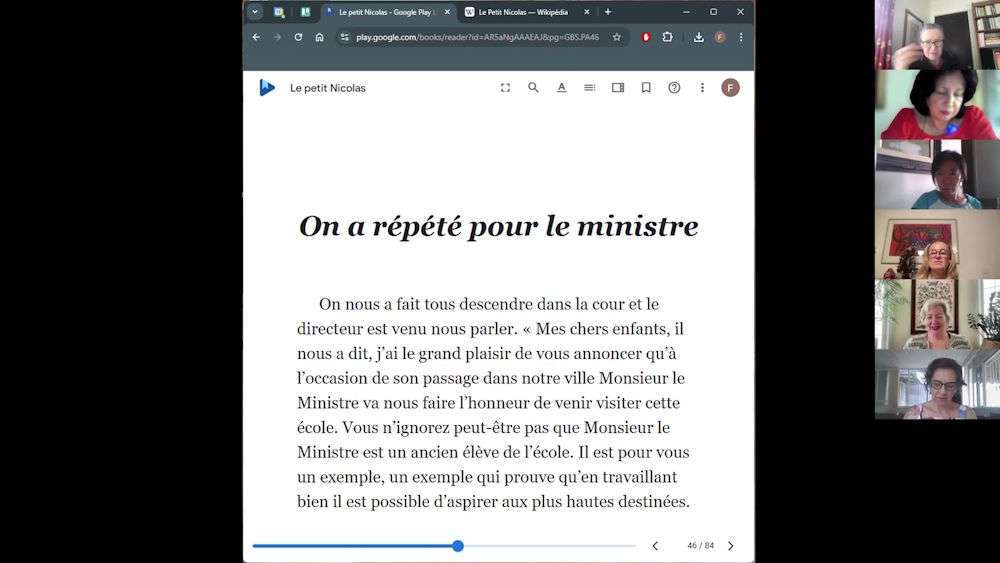Open red extension icon in toolbar
The width and height of the screenshot is (1000, 563).
pyautogui.click(x=646, y=37)
